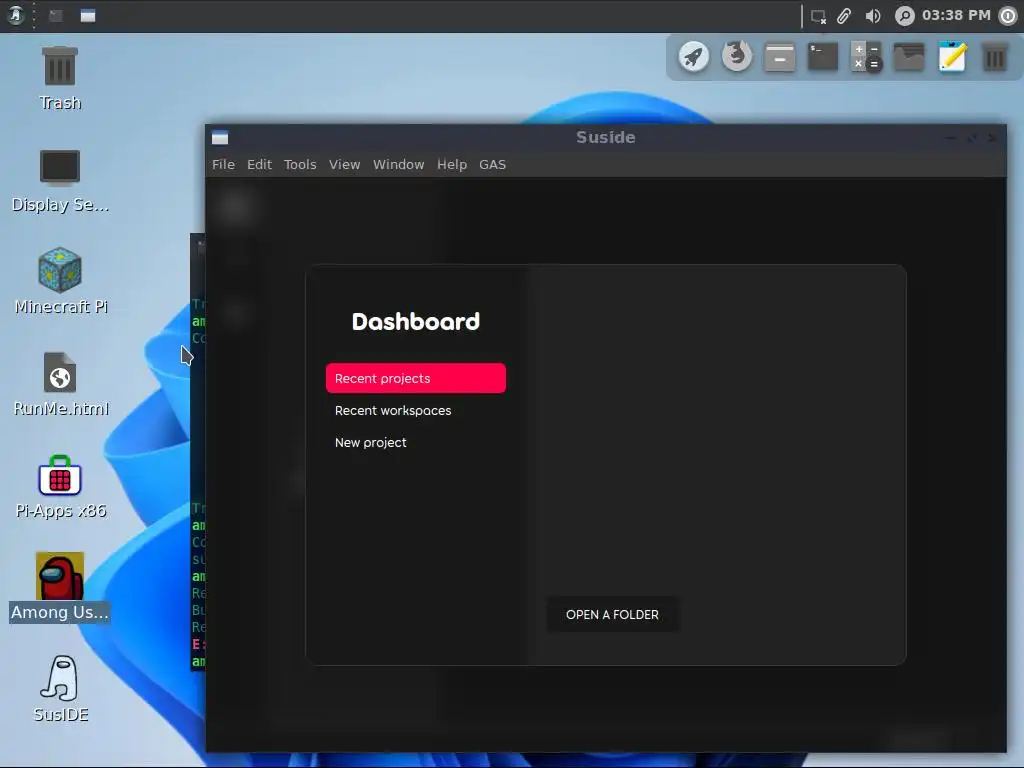Launch the Pi-Apps x86 desktop icon
This screenshot has height=768, width=1024.
click(x=60, y=487)
